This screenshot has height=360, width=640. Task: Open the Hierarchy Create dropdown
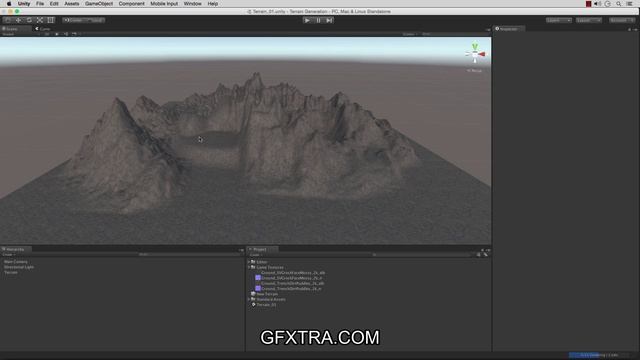pyautogui.click(x=9, y=255)
